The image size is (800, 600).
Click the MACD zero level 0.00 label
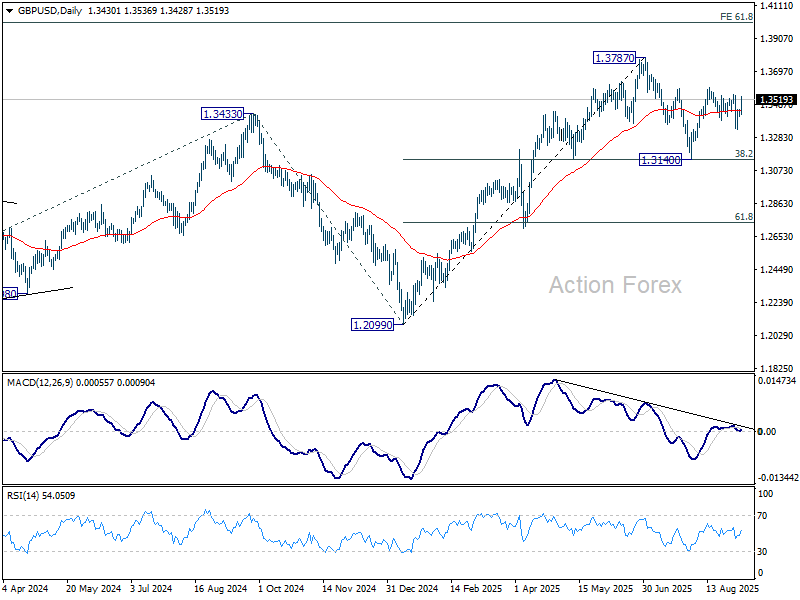point(767,432)
